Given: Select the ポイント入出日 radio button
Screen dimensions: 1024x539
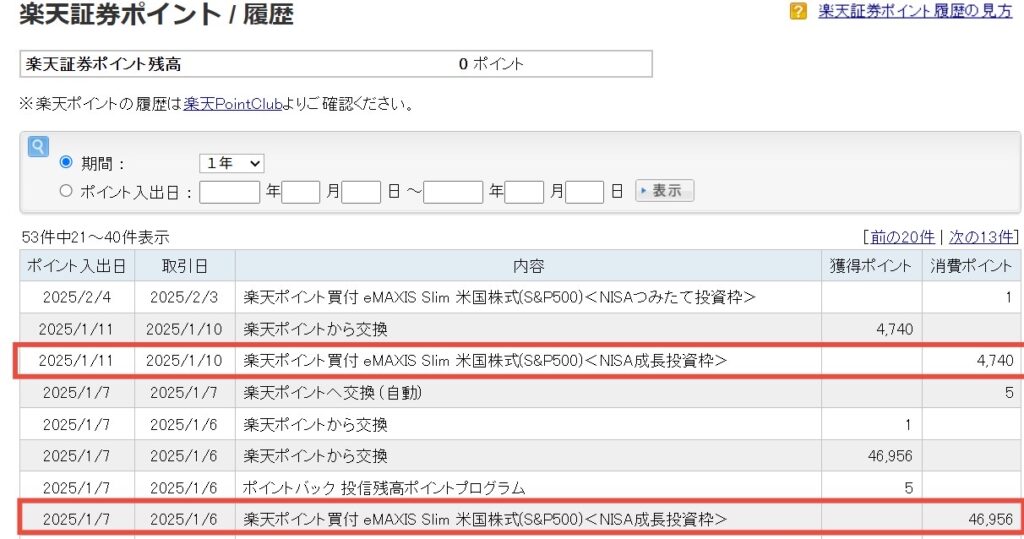Looking at the screenshot, I should 66,191.
